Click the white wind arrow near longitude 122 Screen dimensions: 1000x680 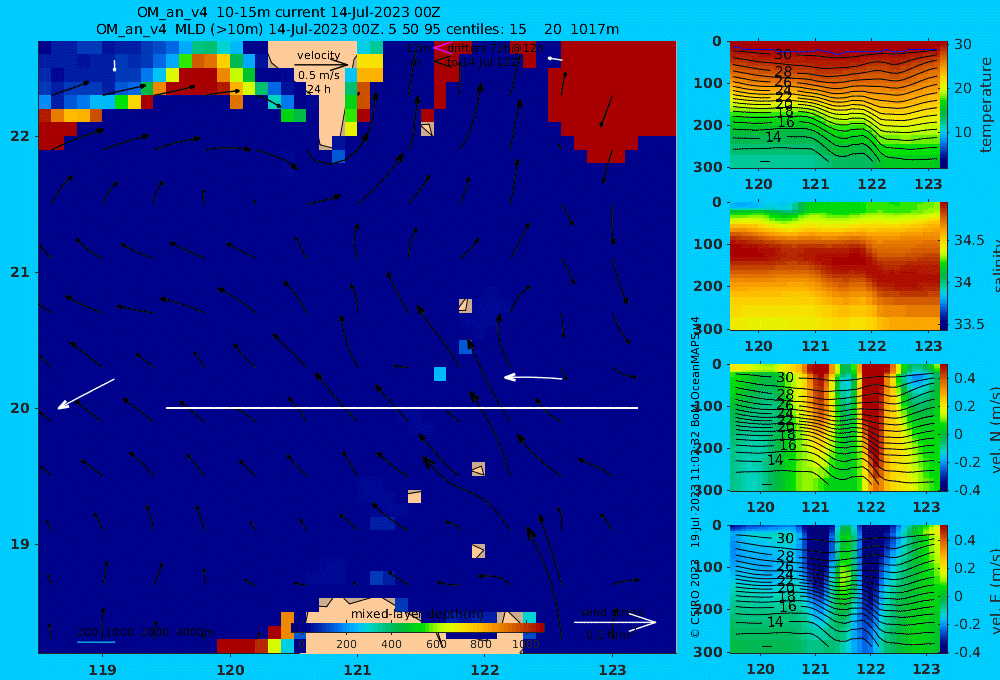pyautogui.click(x=533, y=378)
